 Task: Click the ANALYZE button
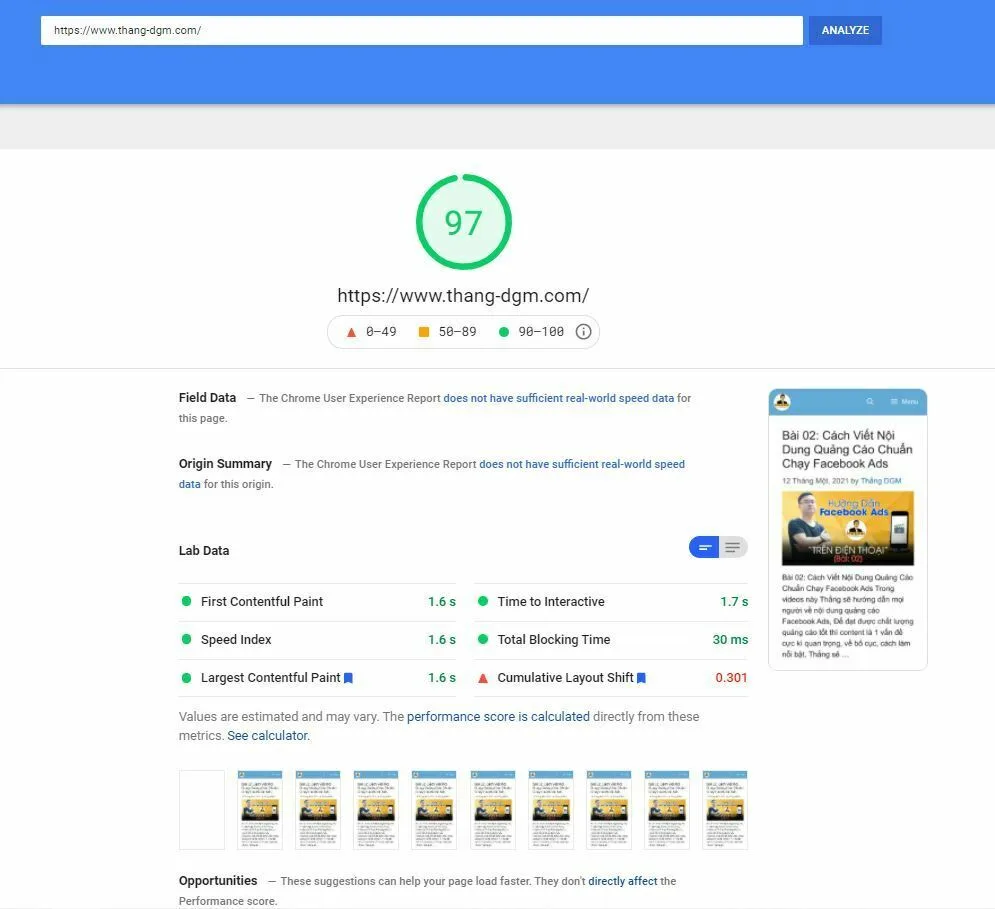[x=845, y=30]
